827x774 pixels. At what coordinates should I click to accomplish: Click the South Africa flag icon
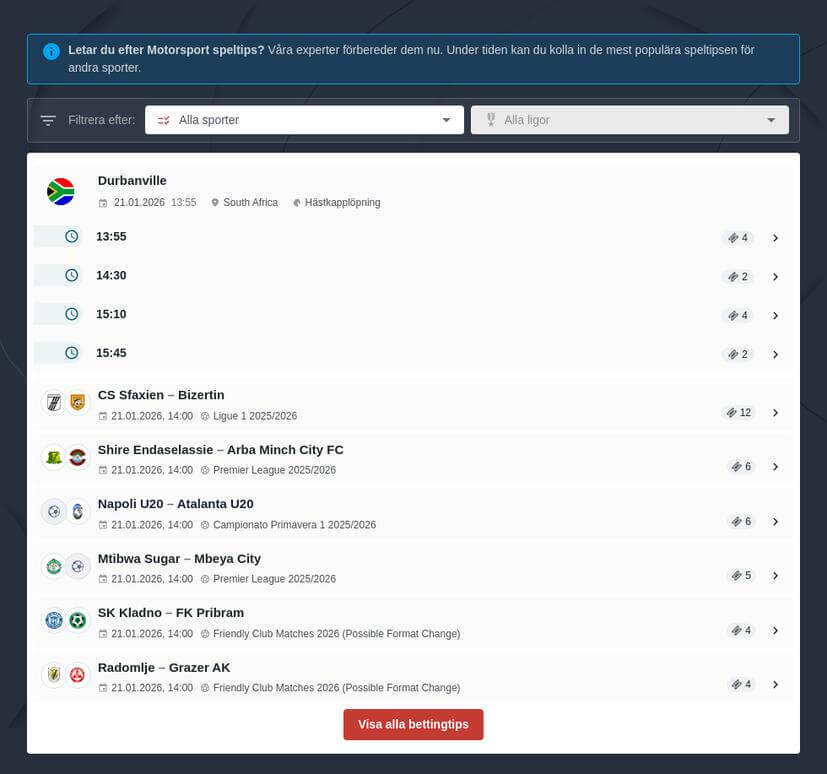point(61,191)
